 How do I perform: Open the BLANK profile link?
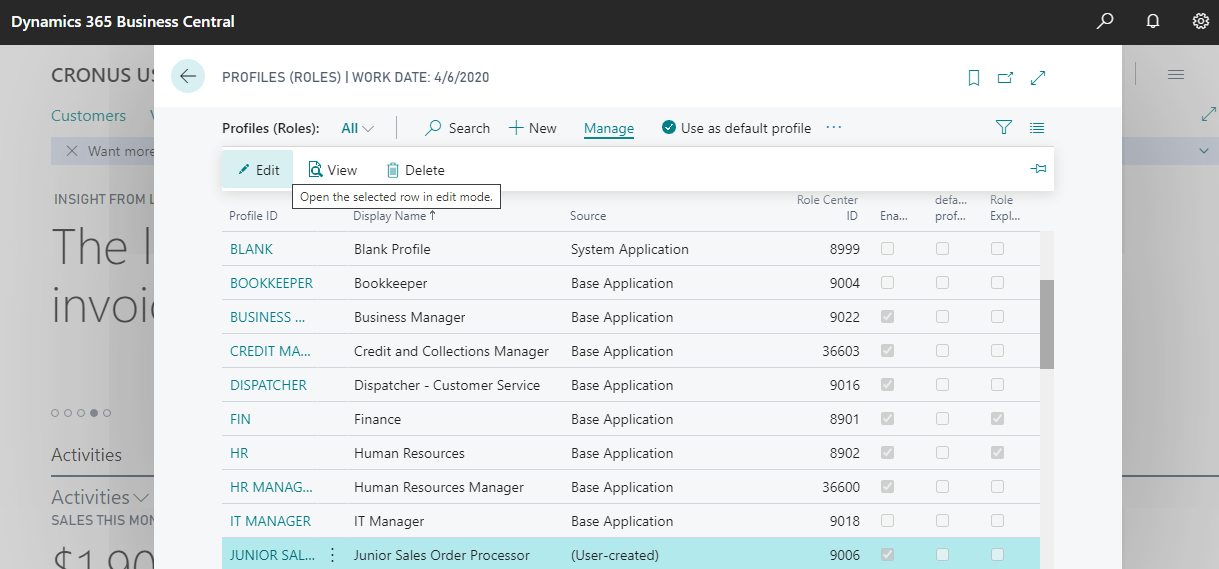tap(251, 249)
